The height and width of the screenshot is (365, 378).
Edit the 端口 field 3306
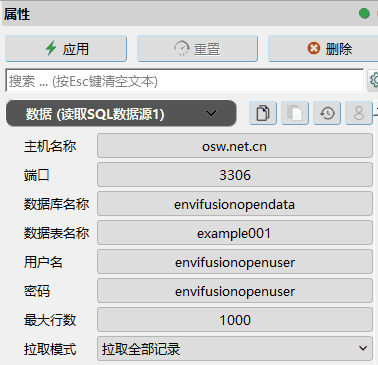pyautogui.click(x=235, y=175)
